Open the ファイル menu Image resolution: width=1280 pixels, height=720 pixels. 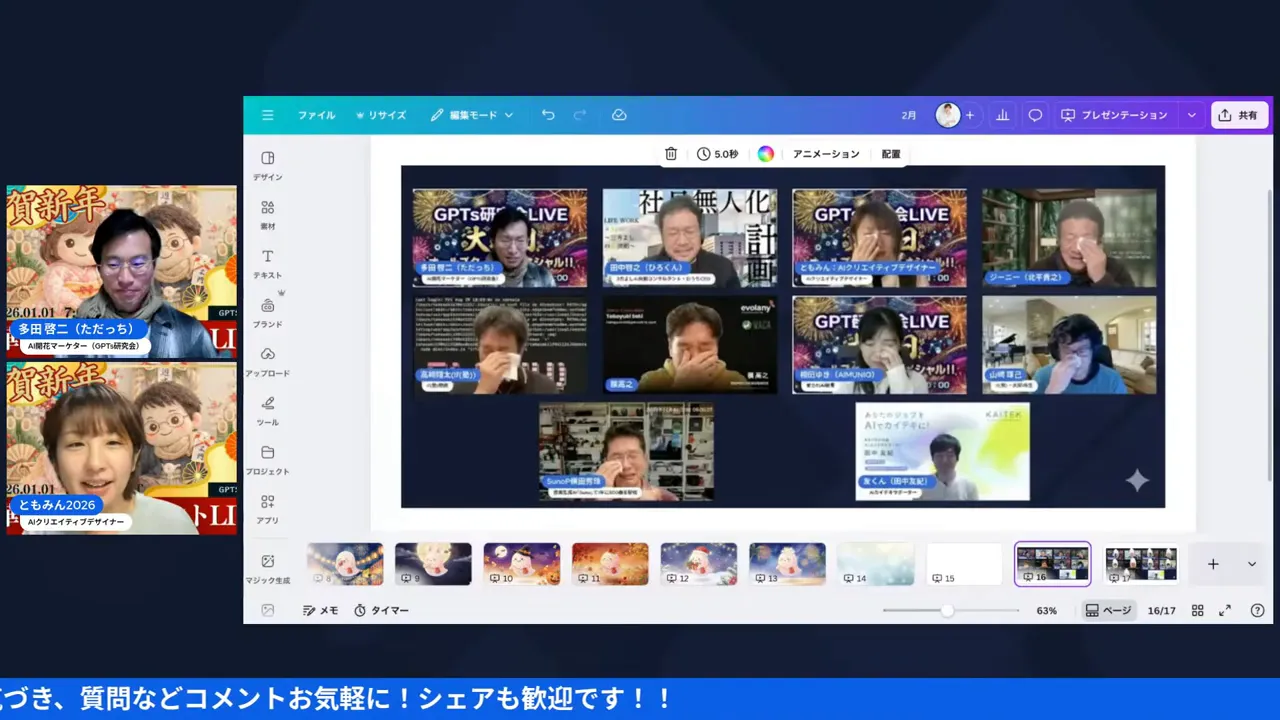tap(316, 115)
